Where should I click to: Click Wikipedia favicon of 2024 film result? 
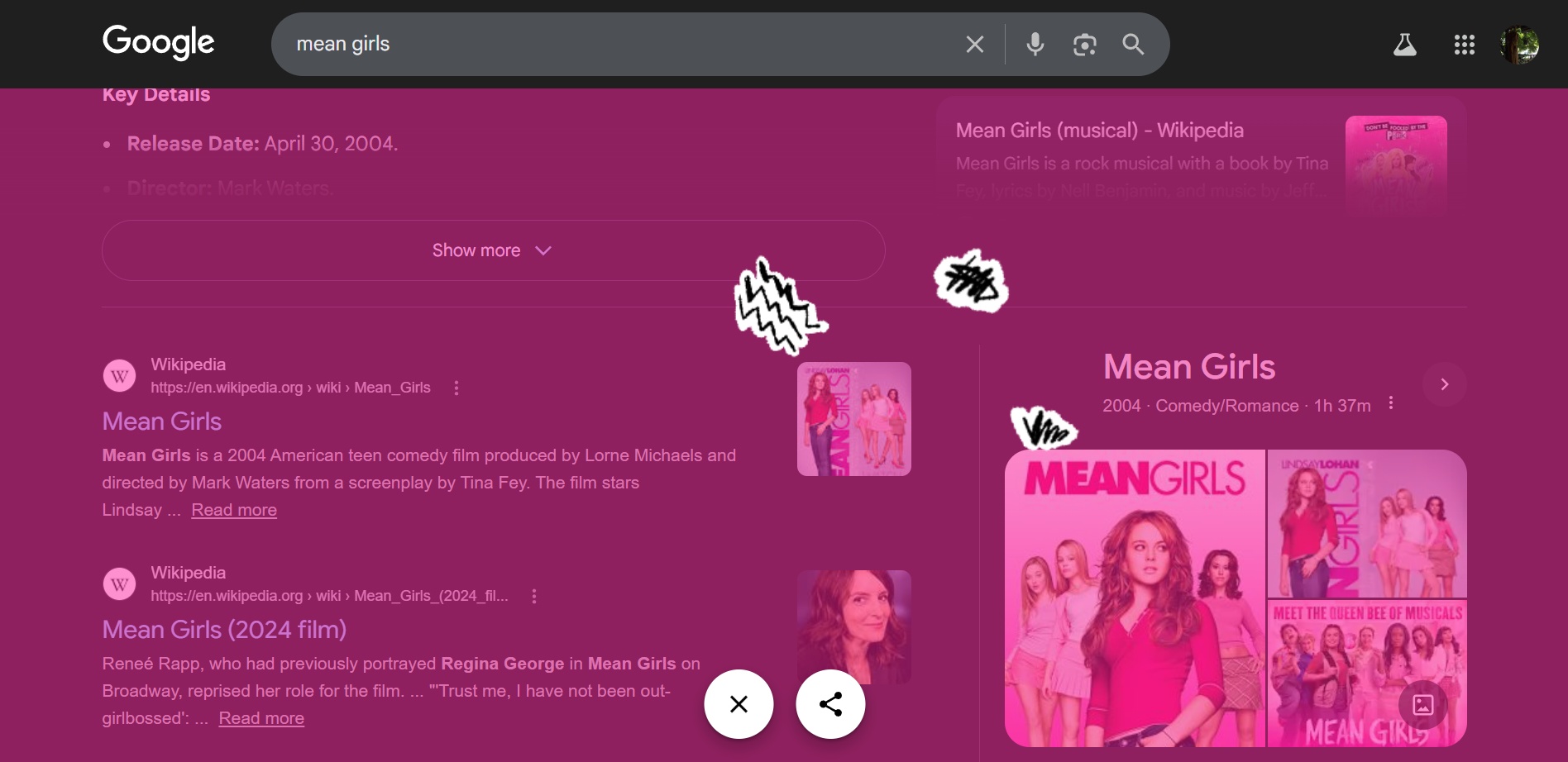coord(120,584)
